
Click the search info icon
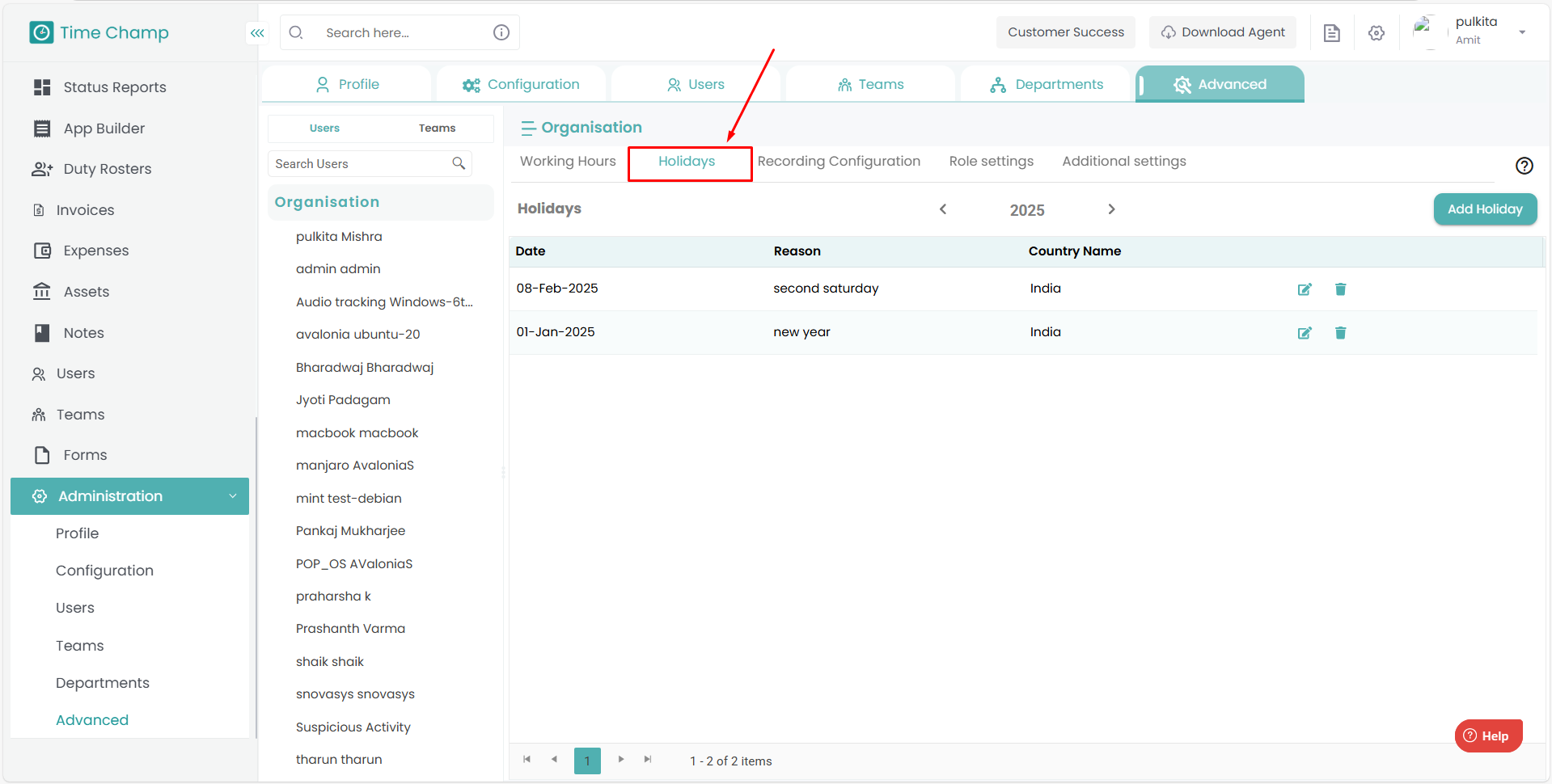click(x=501, y=32)
